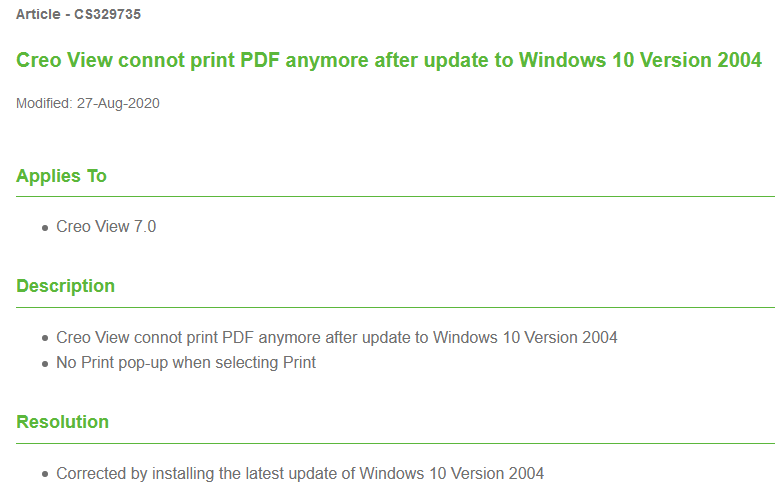Click the bullet point before Creo View 7.0
This screenshot has width=775, height=503.
point(45,228)
